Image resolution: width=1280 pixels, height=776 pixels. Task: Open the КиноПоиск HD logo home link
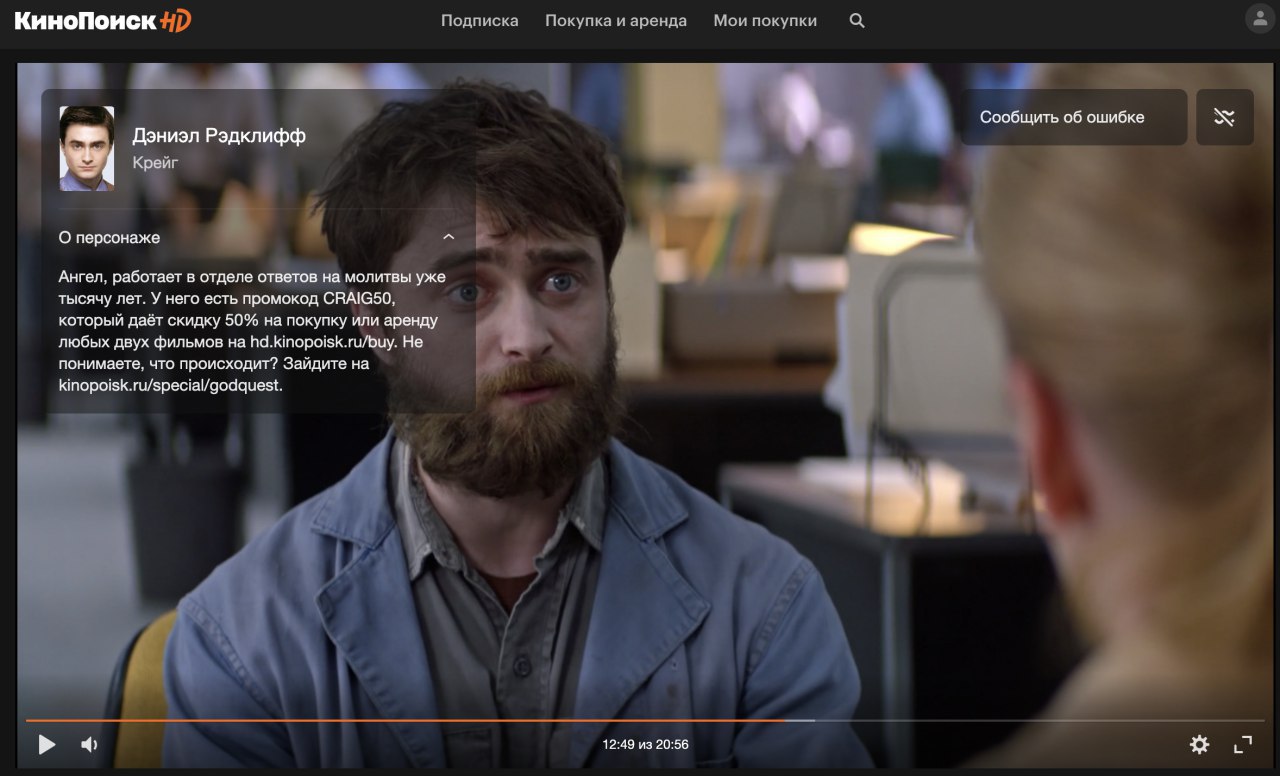tap(103, 20)
